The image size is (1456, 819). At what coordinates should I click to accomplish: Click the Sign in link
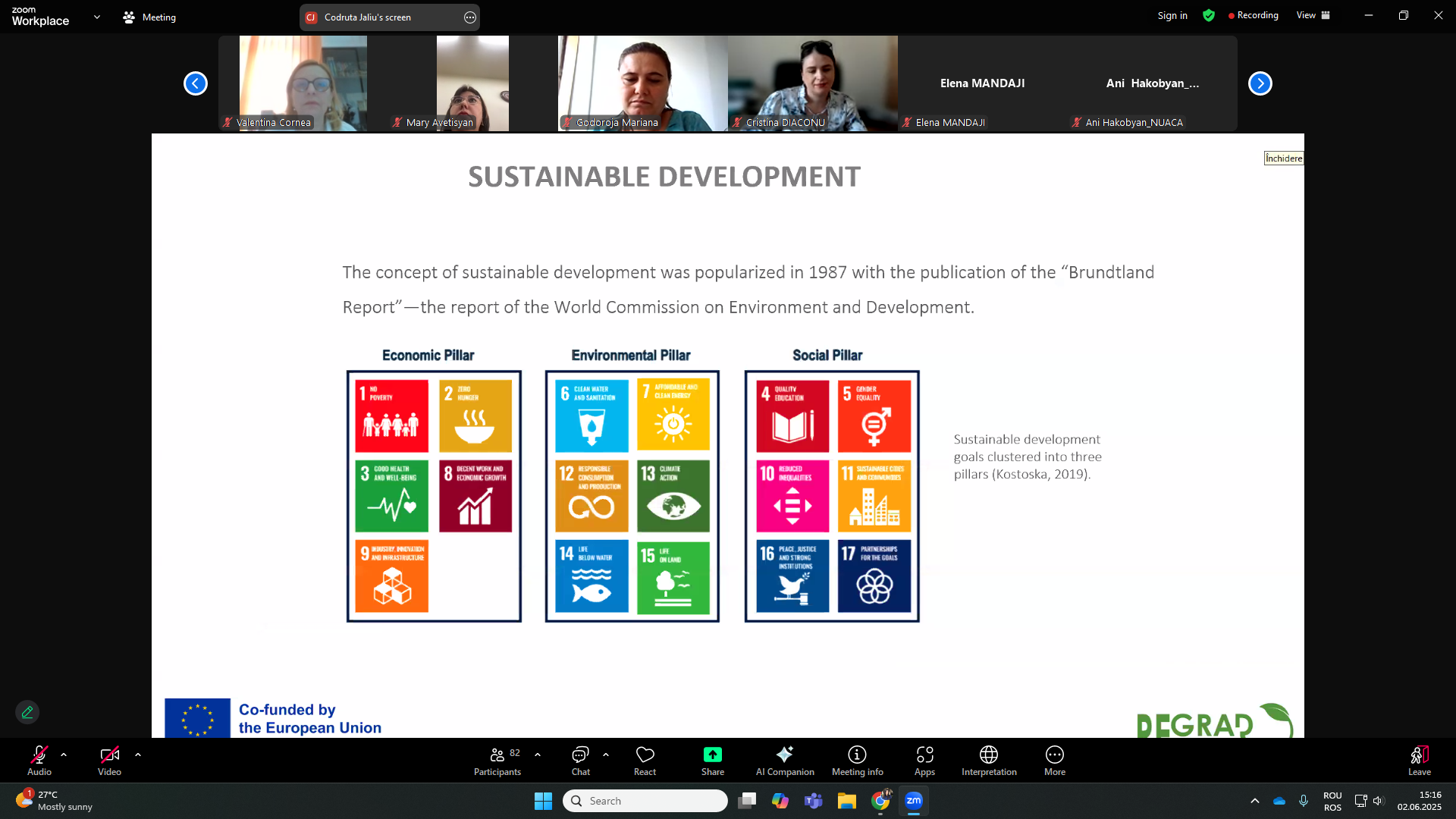tap(1172, 15)
